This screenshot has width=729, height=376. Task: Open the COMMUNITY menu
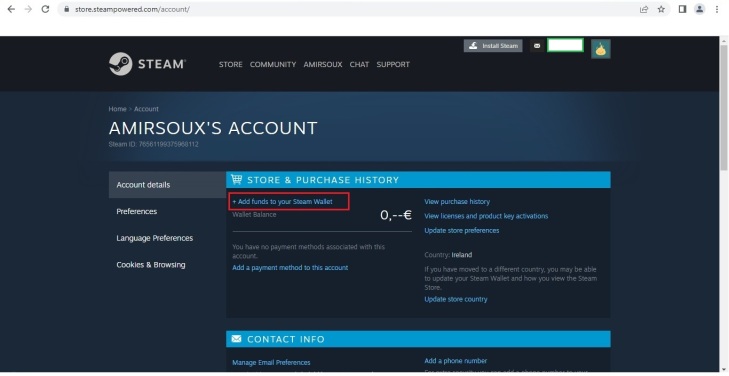pyautogui.click(x=273, y=65)
